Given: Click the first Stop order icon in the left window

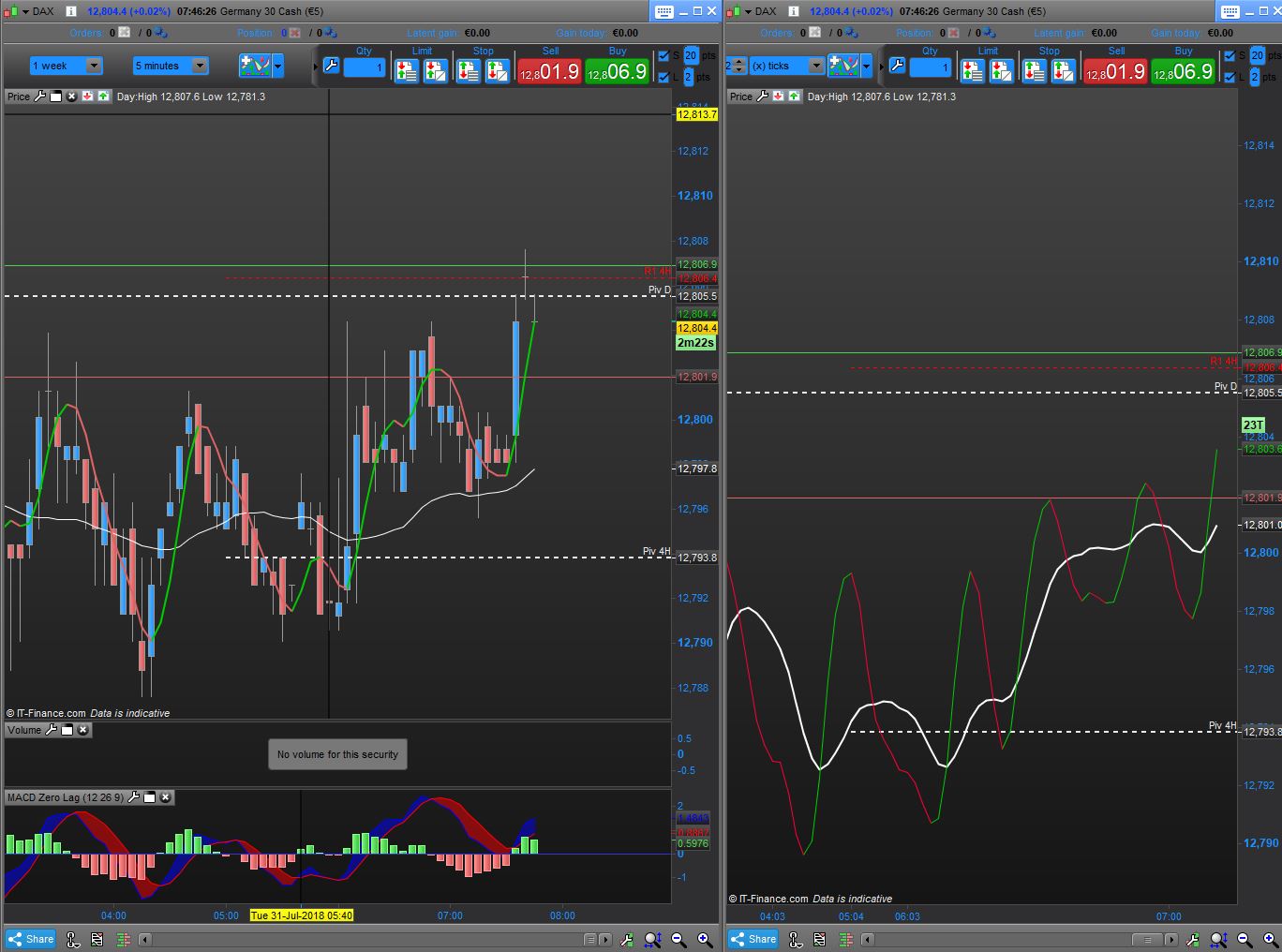Looking at the screenshot, I should point(468,70).
